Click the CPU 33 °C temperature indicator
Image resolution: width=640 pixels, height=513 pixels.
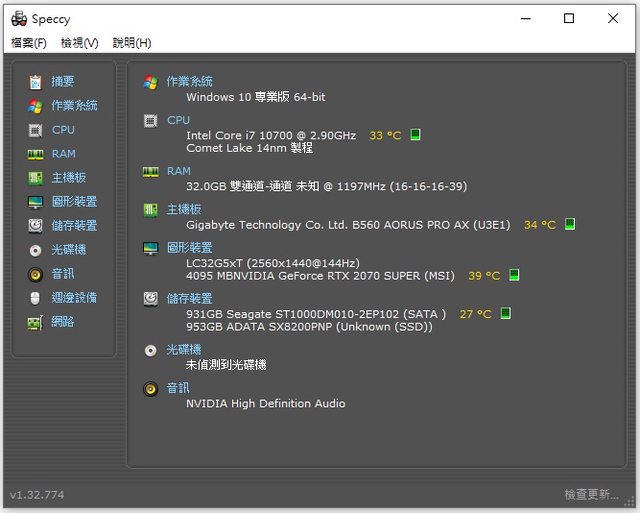pos(385,135)
